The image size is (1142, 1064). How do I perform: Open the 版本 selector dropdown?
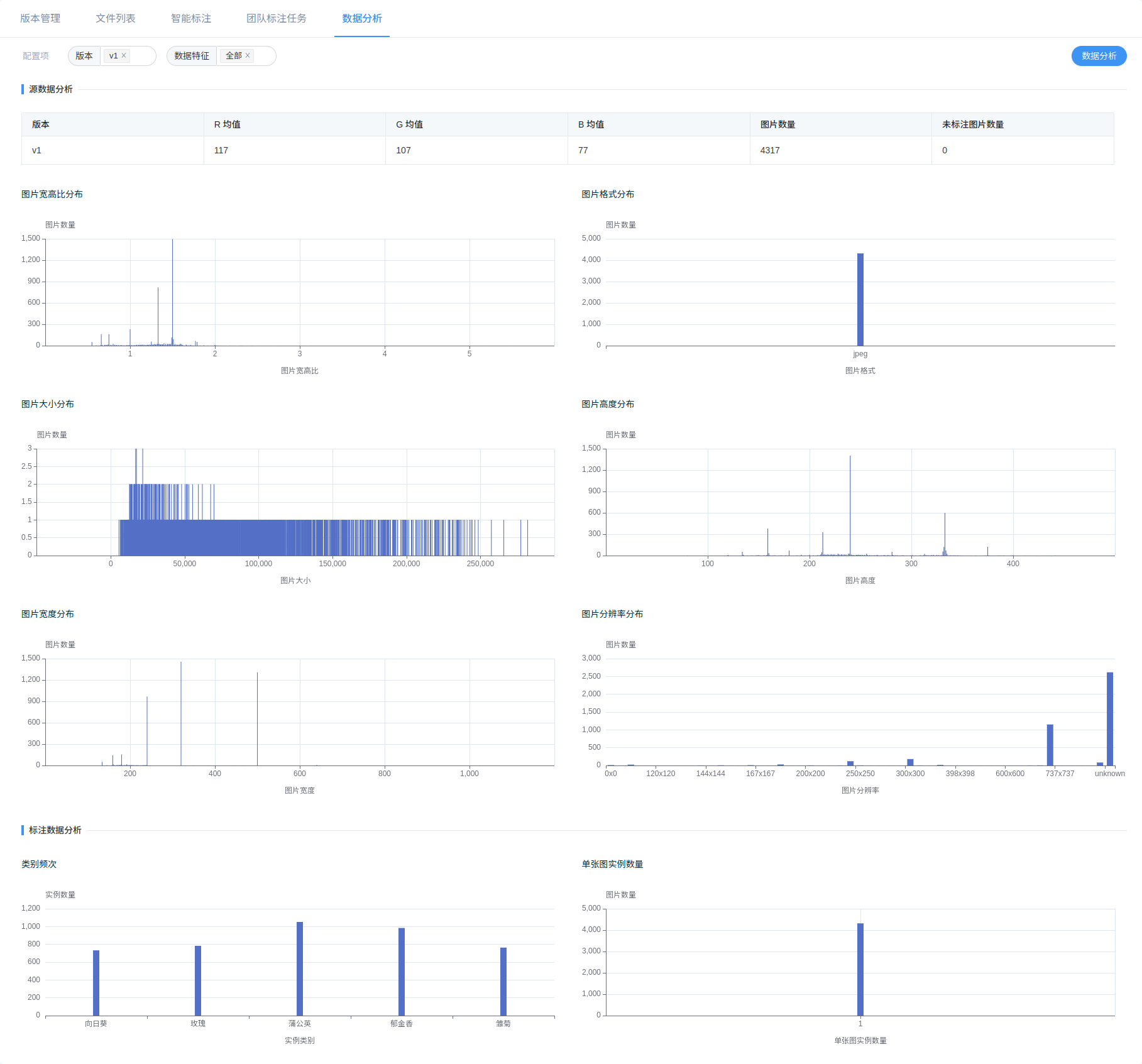coord(128,56)
